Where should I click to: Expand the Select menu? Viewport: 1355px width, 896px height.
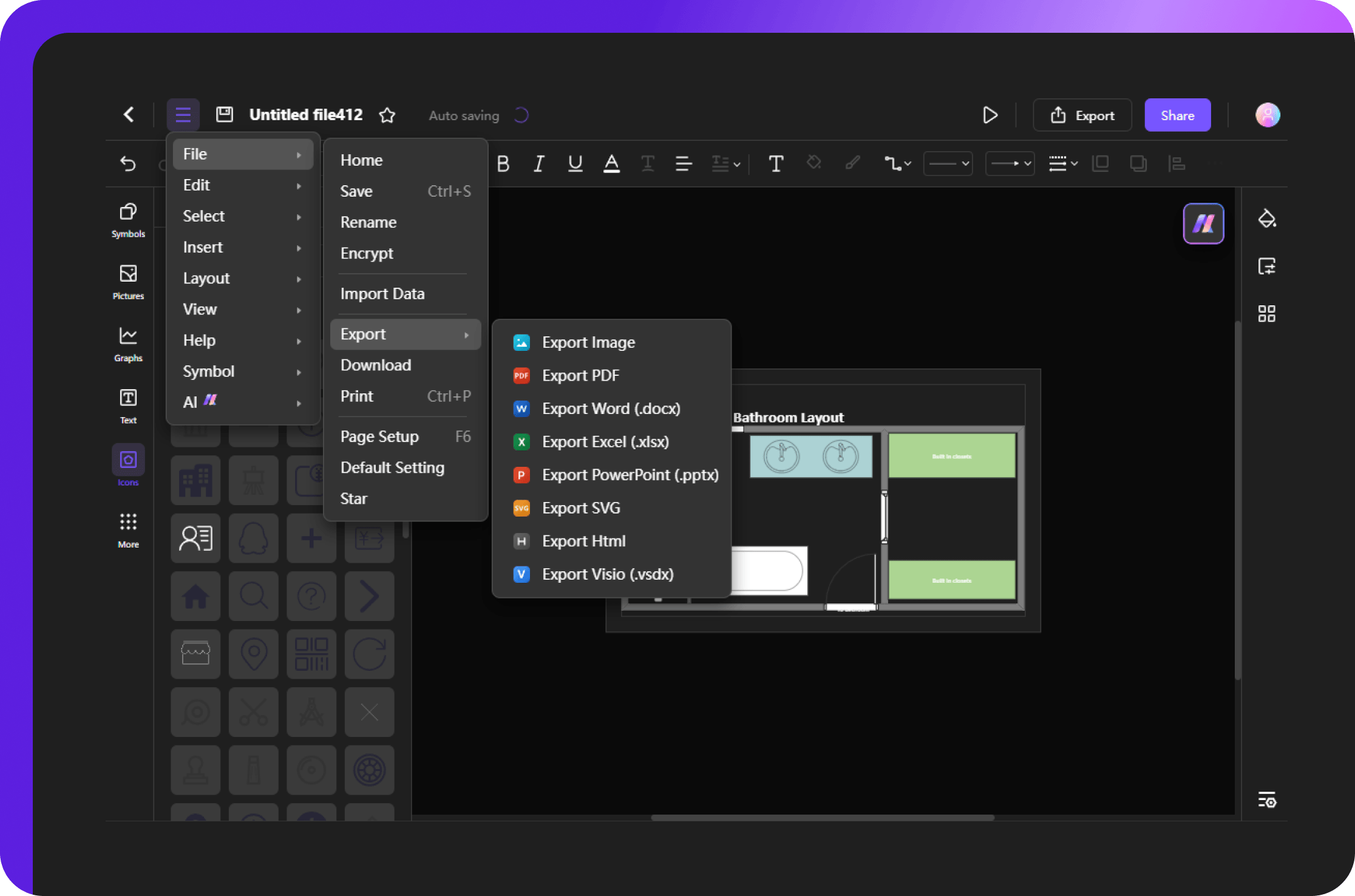[x=243, y=216]
